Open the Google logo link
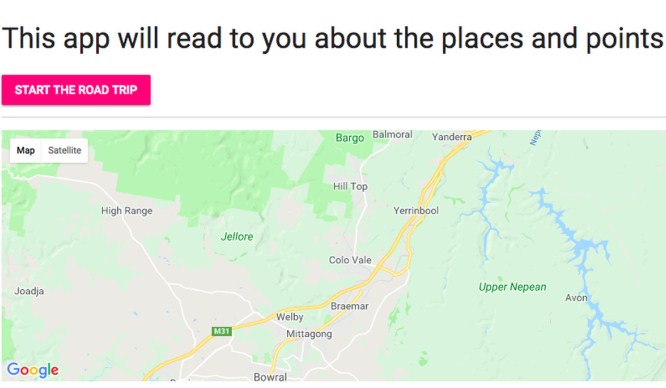Screen dimensions: 666x388 pyautogui.click(x=33, y=370)
